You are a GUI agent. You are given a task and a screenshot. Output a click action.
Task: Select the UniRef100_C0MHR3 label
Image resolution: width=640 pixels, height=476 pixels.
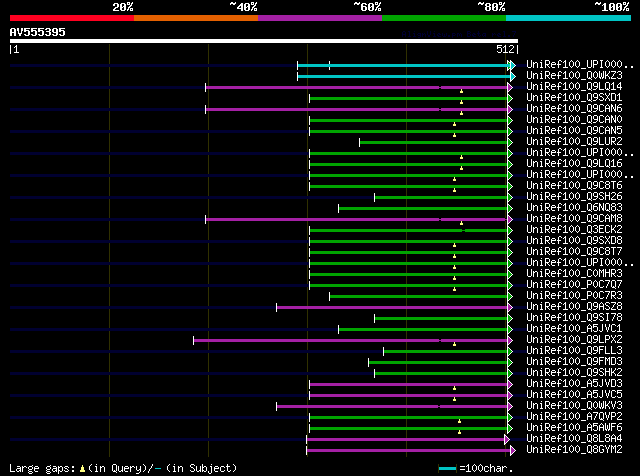574,274
